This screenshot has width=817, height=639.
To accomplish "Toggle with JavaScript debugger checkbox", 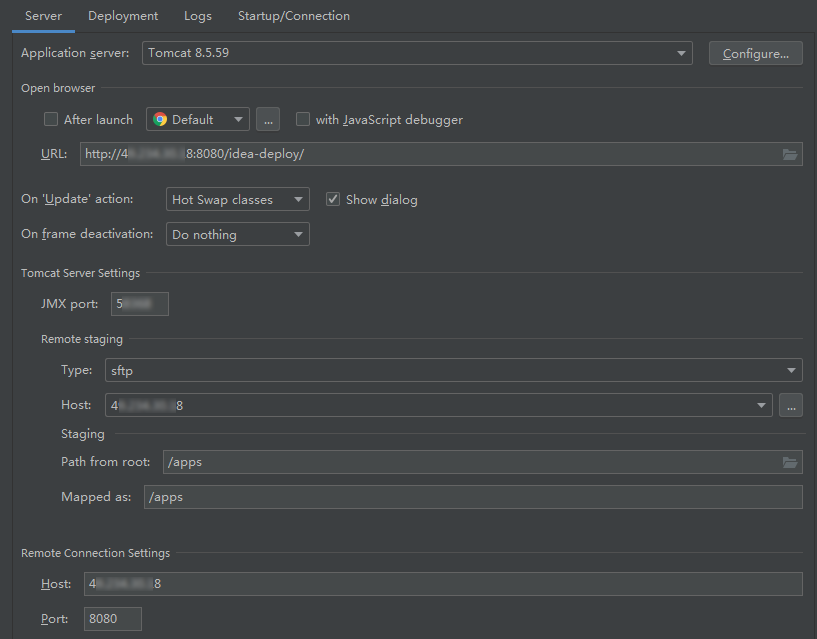I will [x=303, y=120].
